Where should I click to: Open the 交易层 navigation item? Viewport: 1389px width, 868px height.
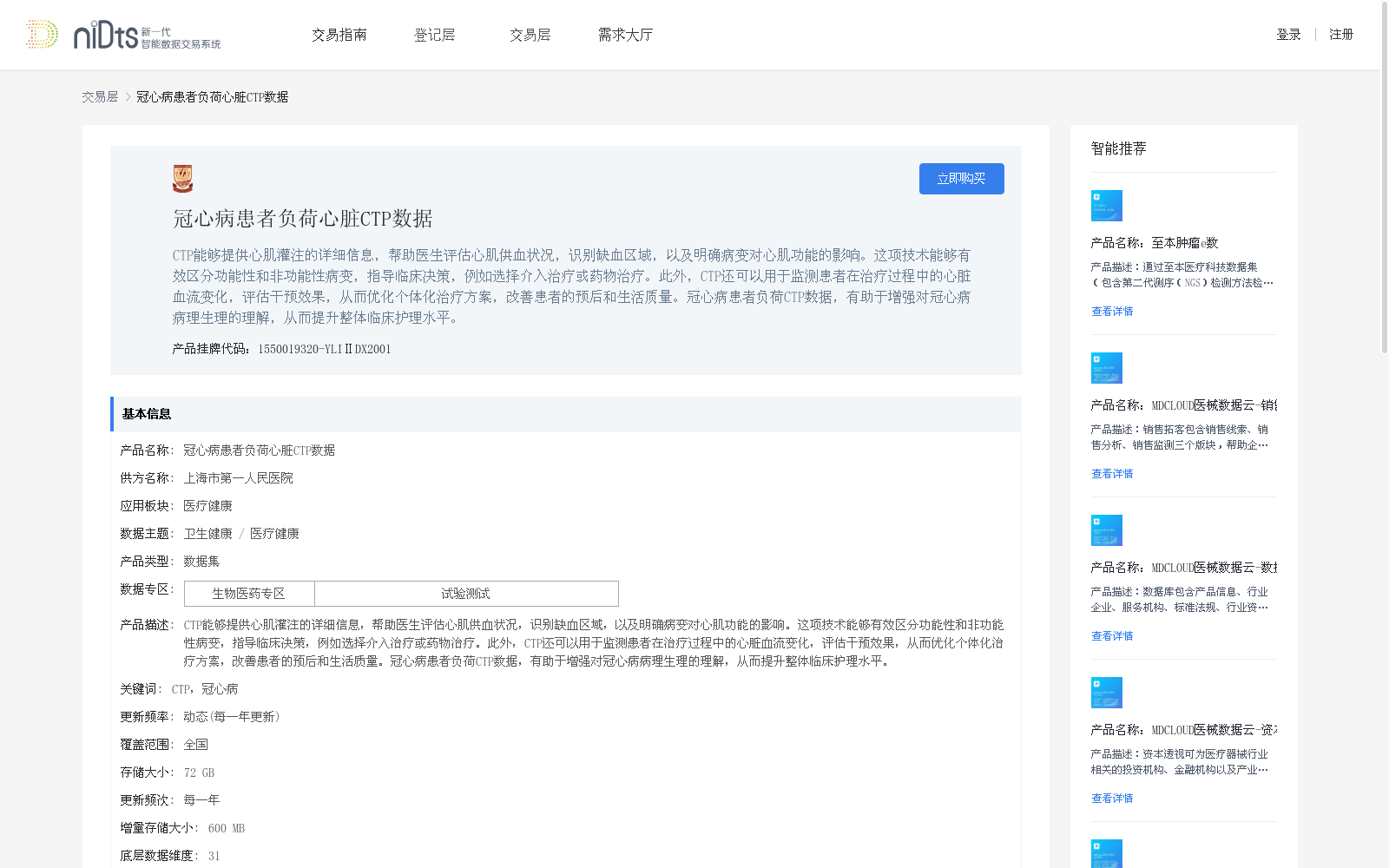pyautogui.click(x=530, y=35)
